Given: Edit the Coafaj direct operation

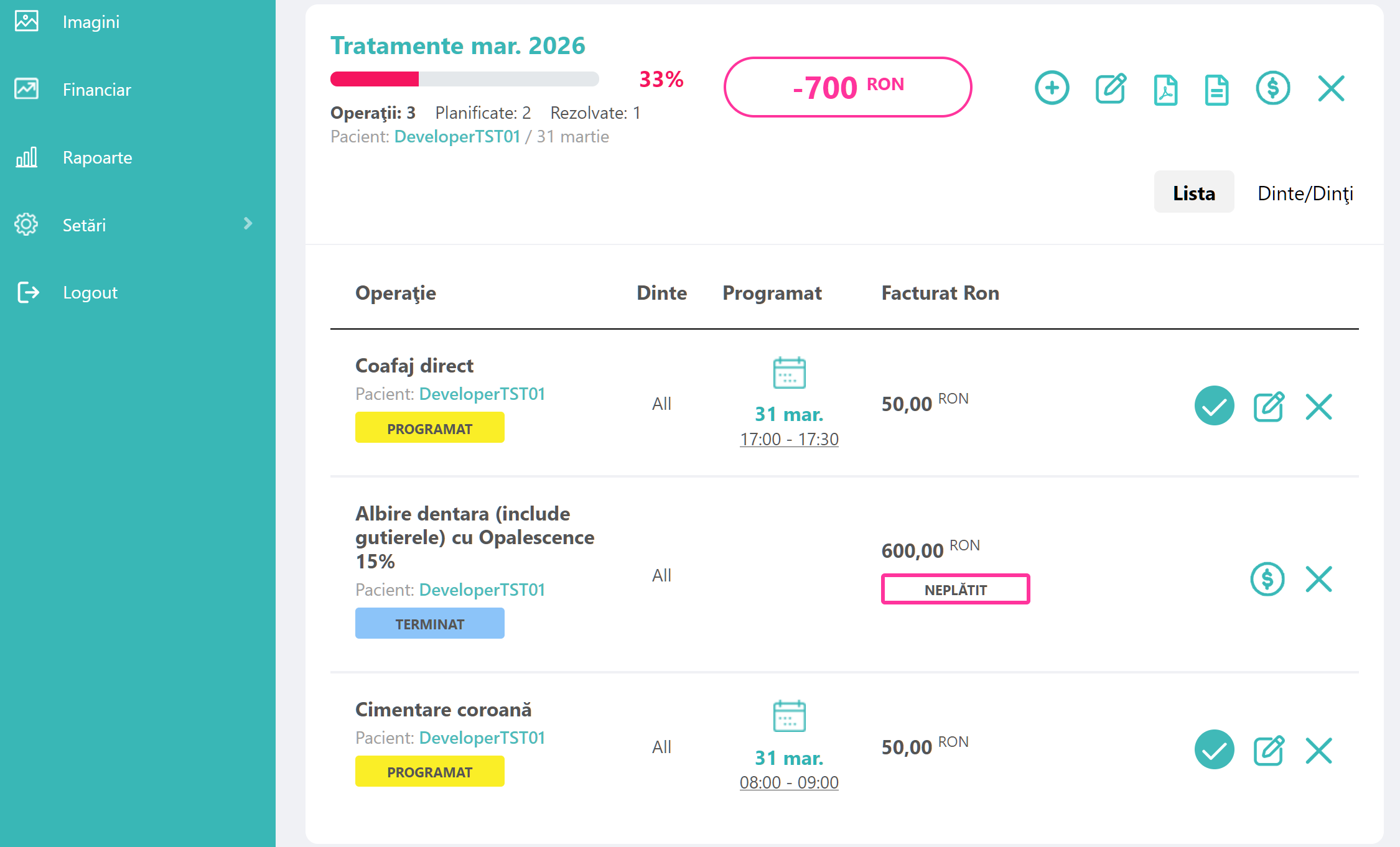Looking at the screenshot, I should tap(1268, 407).
